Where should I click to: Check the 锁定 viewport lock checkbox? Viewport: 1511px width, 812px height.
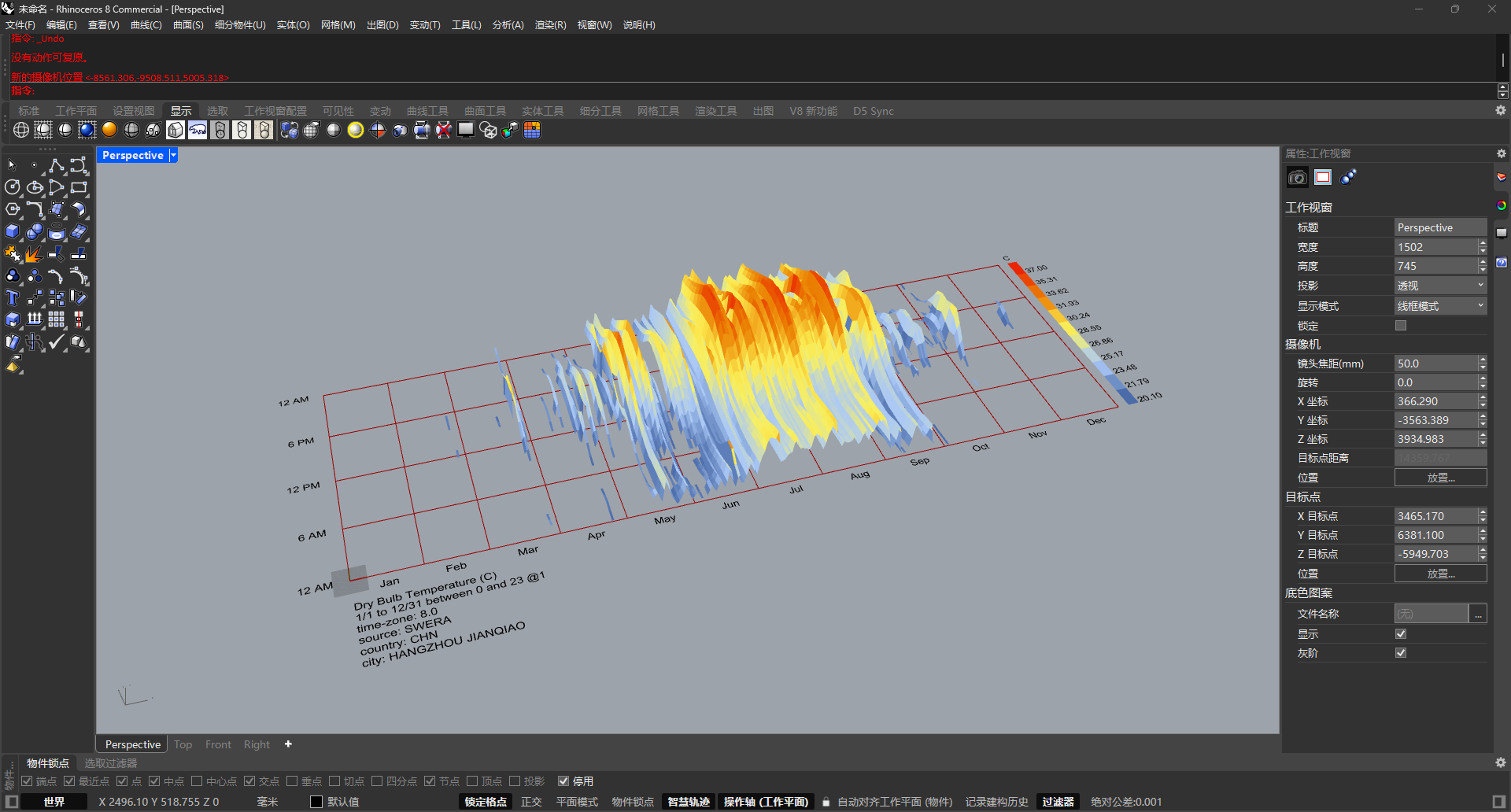(1401, 326)
